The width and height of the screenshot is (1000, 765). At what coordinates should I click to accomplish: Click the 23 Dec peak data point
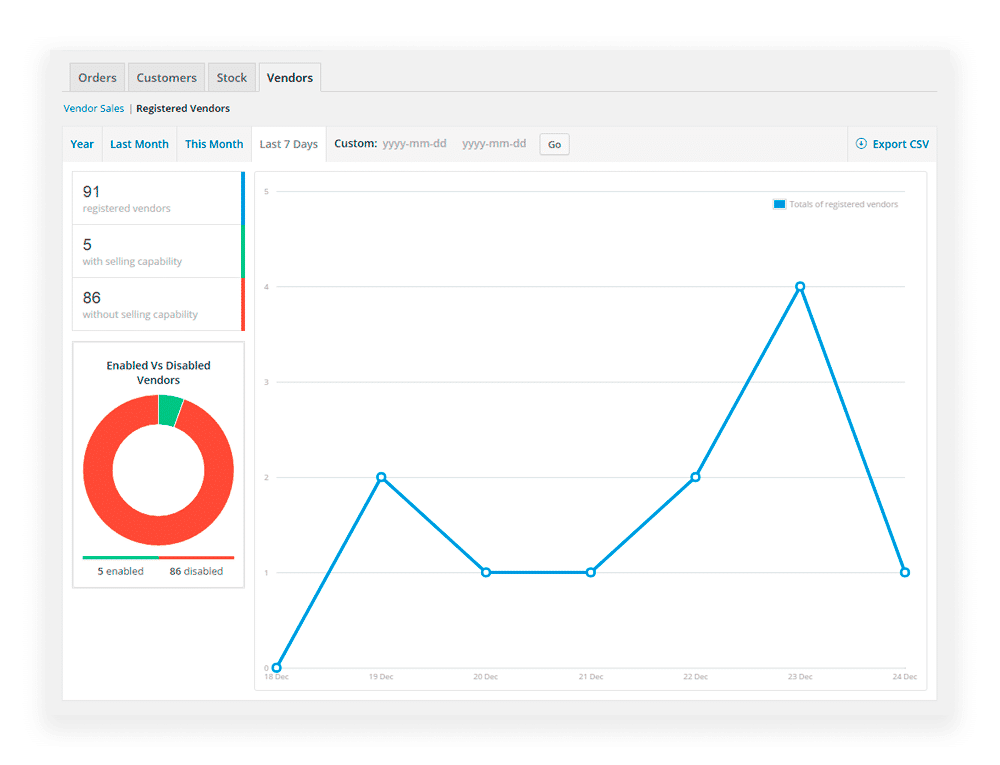[x=800, y=286]
